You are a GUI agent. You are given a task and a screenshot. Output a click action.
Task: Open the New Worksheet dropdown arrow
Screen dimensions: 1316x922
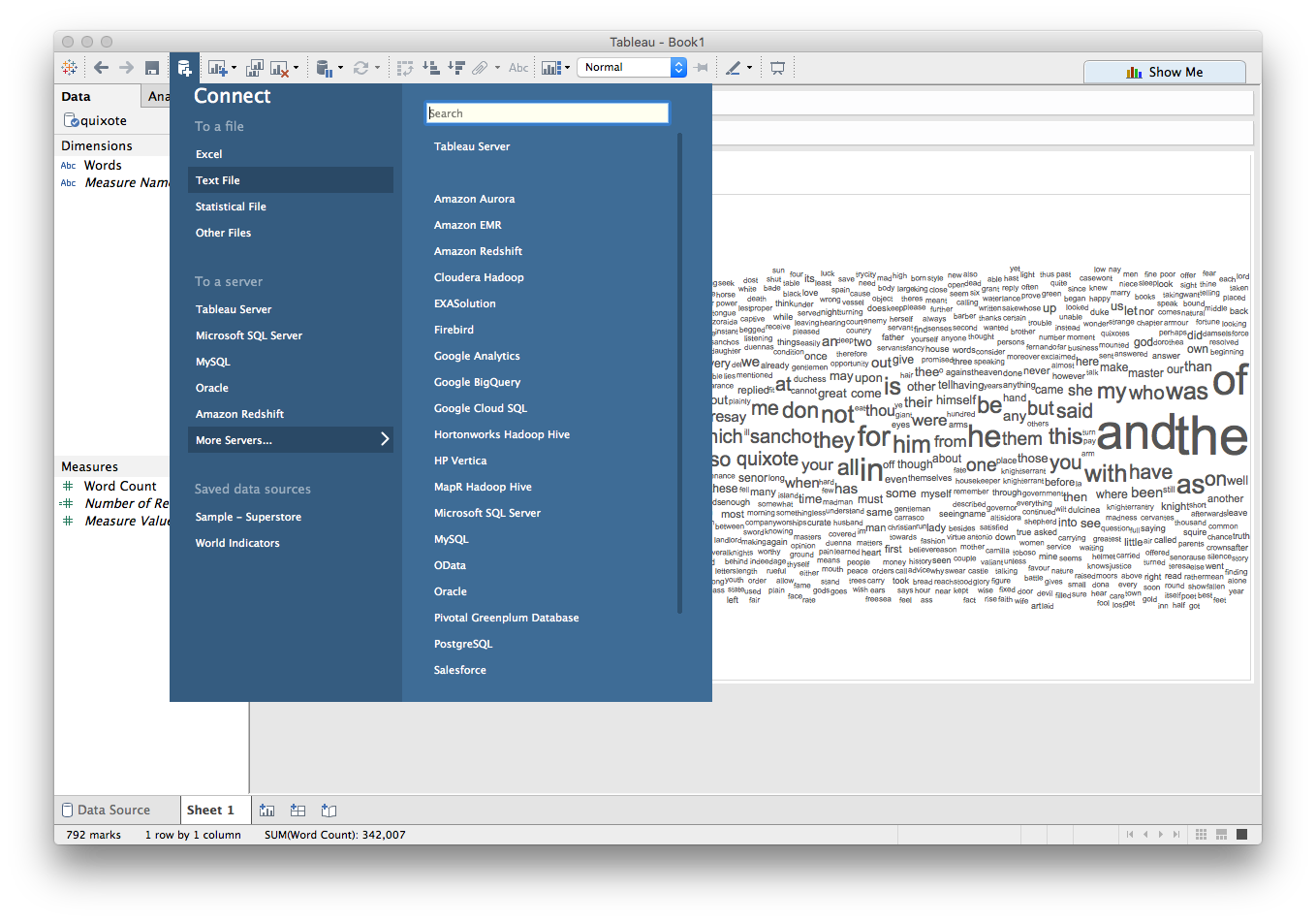pos(233,68)
